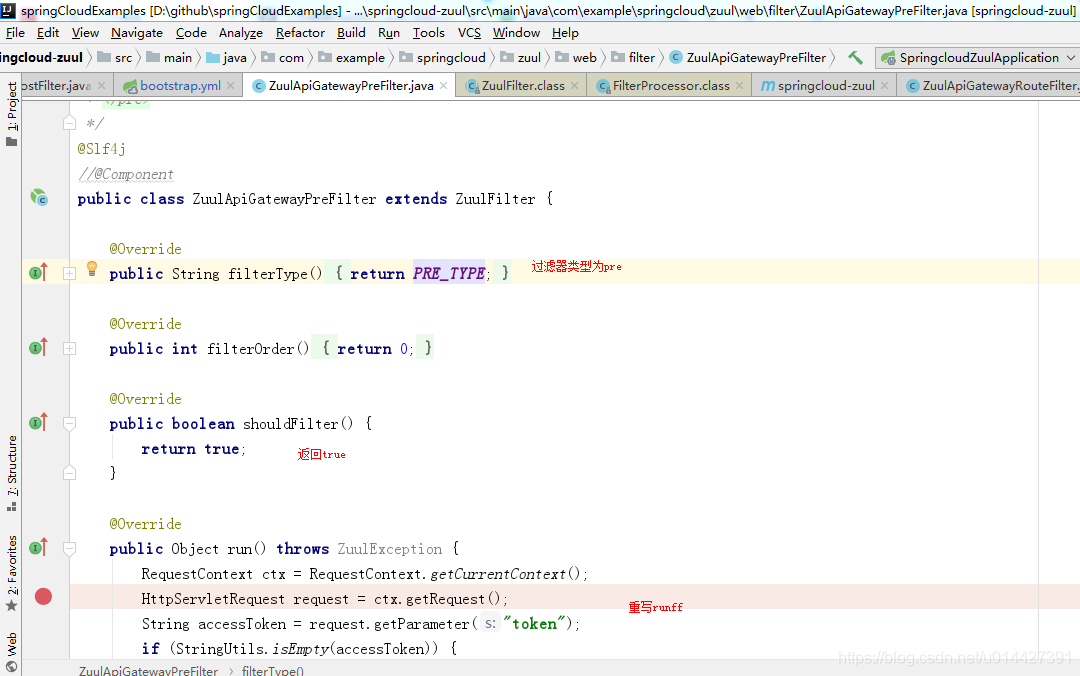
Task: Open the Navigate menu
Action: (x=136, y=32)
